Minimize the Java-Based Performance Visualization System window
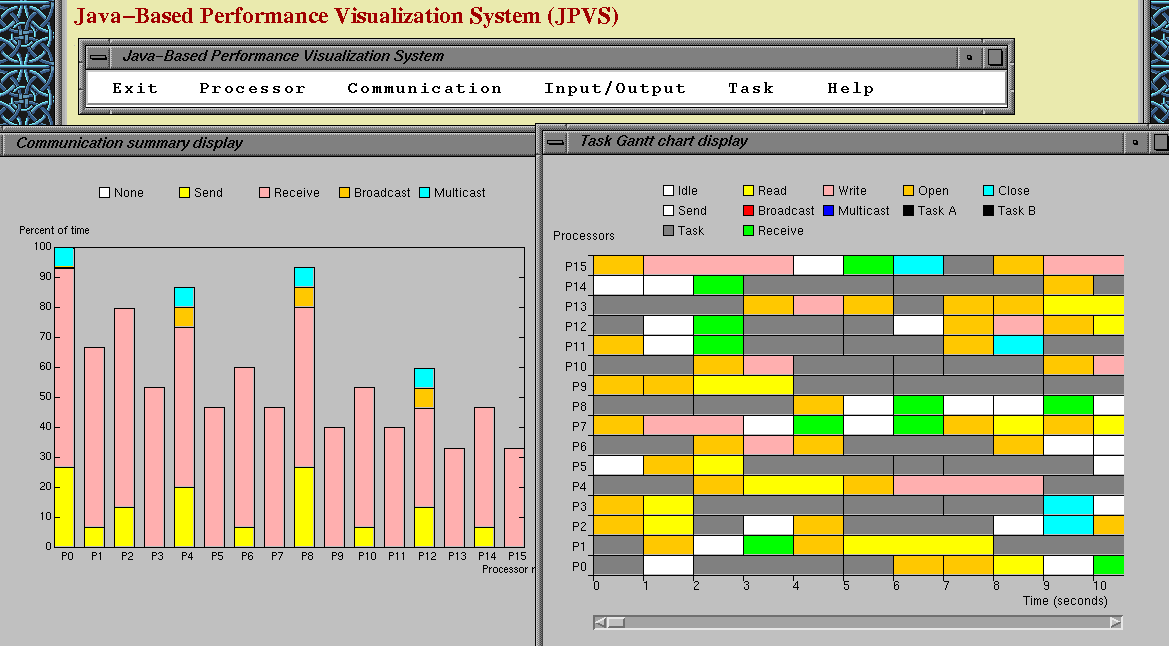Image resolution: width=1169 pixels, height=646 pixels. click(x=969, y=57)
